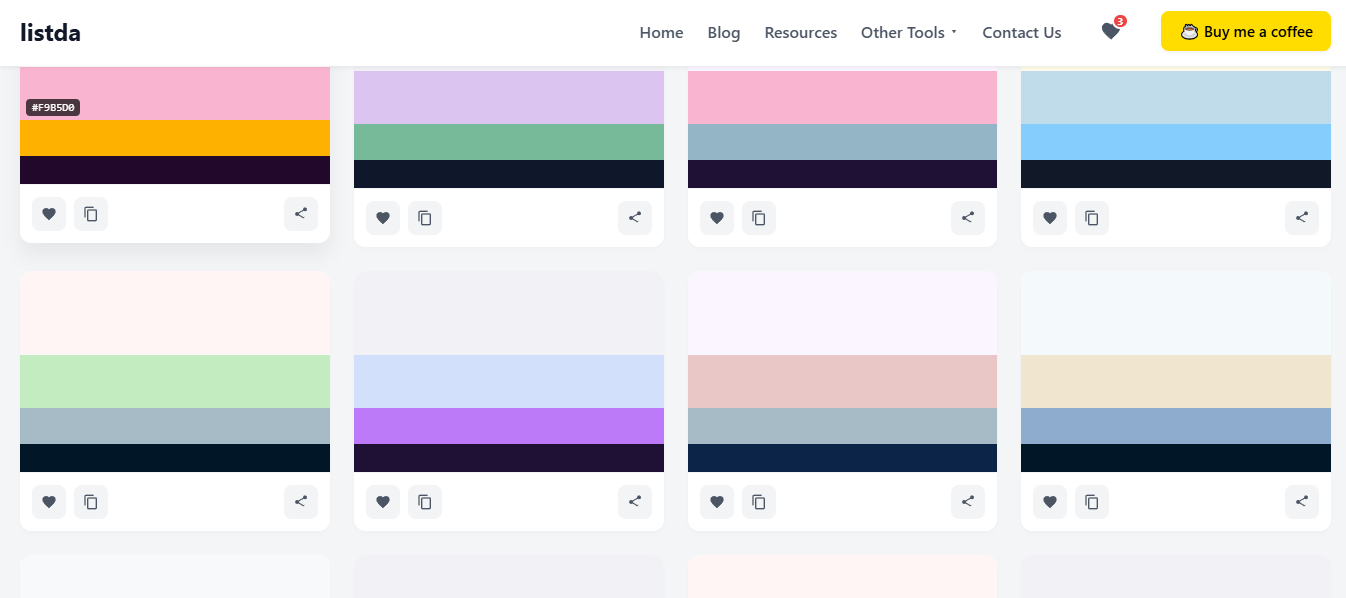Like the pink and steel-blue palette
1346x598 pixels.
point(717,218)
